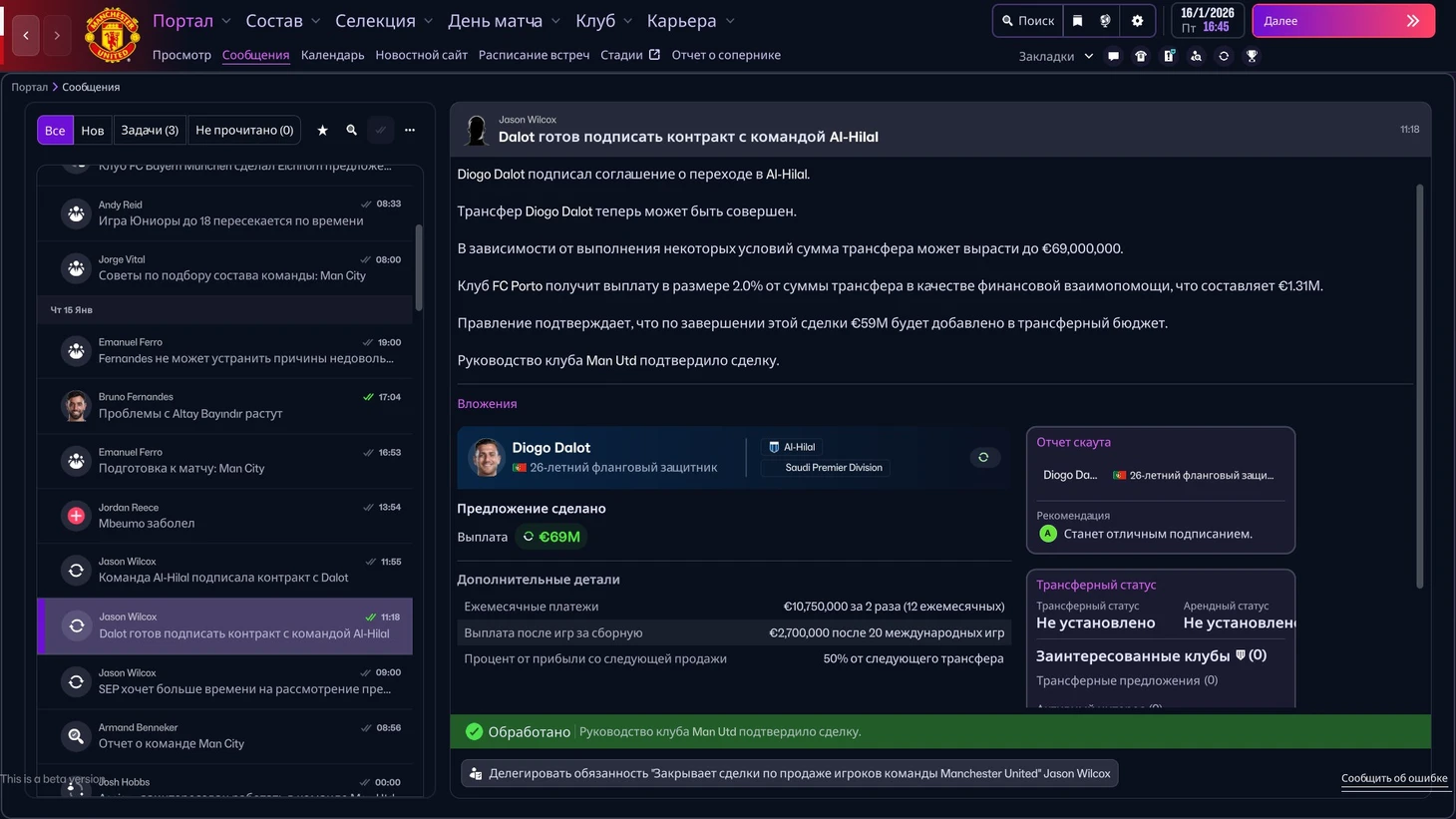Click the Сообщить об ошибке link

[x=1393, y=778]
